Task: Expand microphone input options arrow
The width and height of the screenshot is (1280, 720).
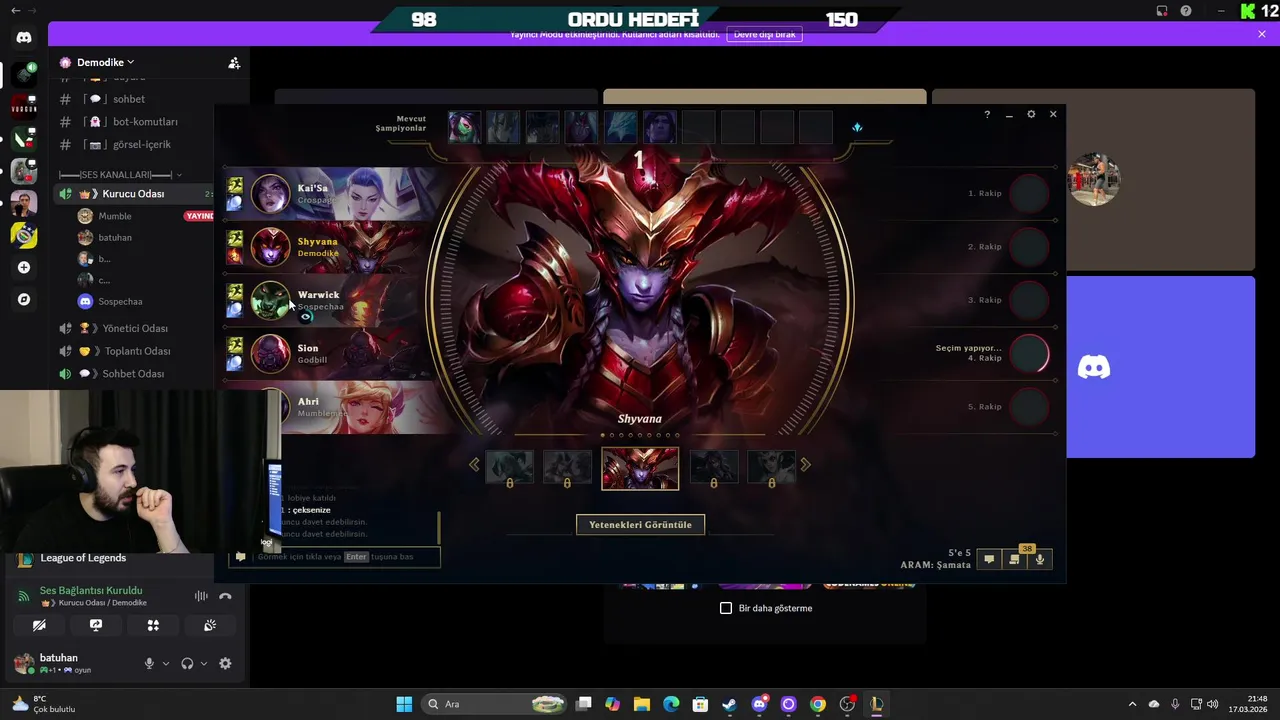Action: click(x=166, y=663)
